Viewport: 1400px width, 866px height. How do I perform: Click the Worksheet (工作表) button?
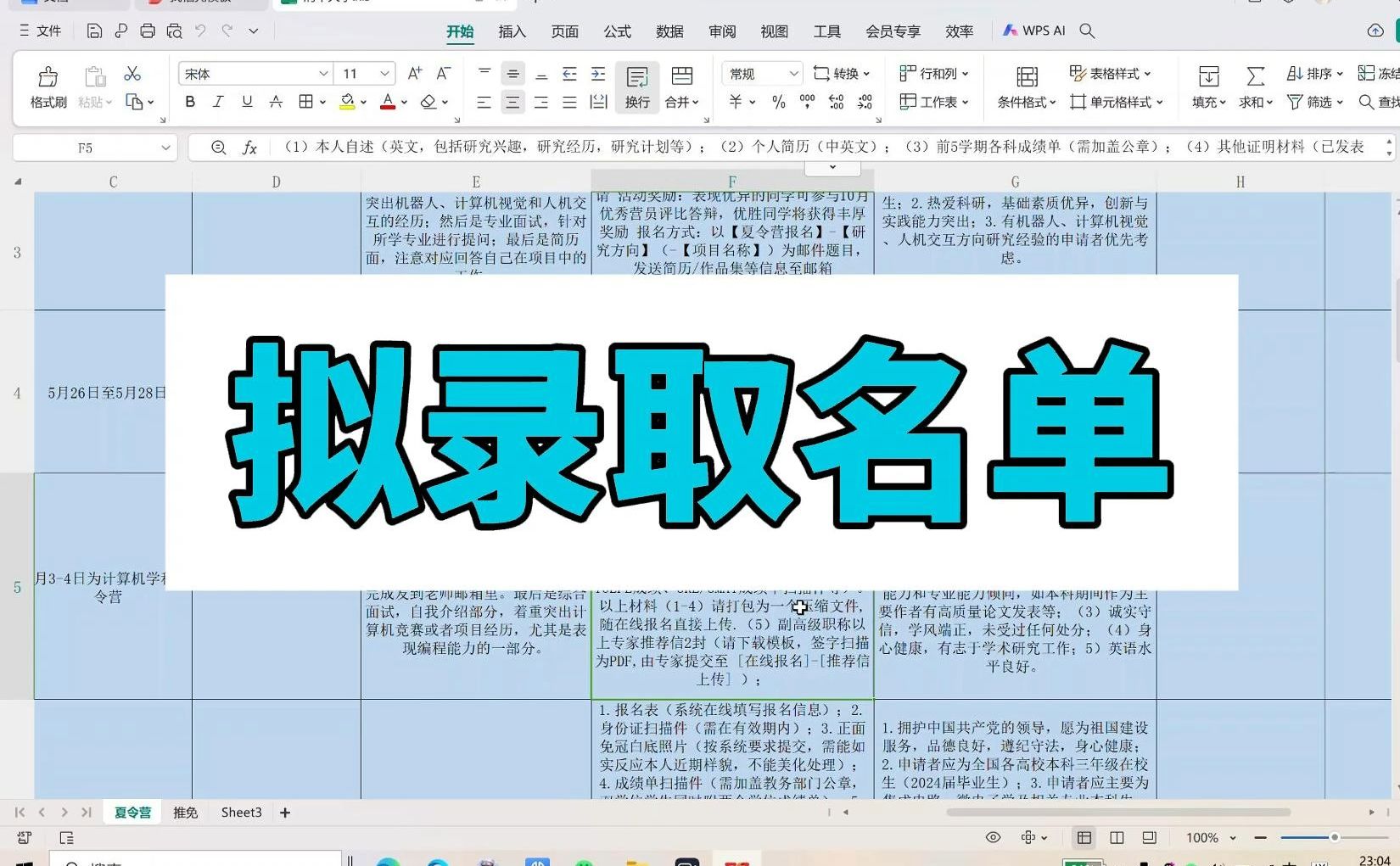click(933, 102)
